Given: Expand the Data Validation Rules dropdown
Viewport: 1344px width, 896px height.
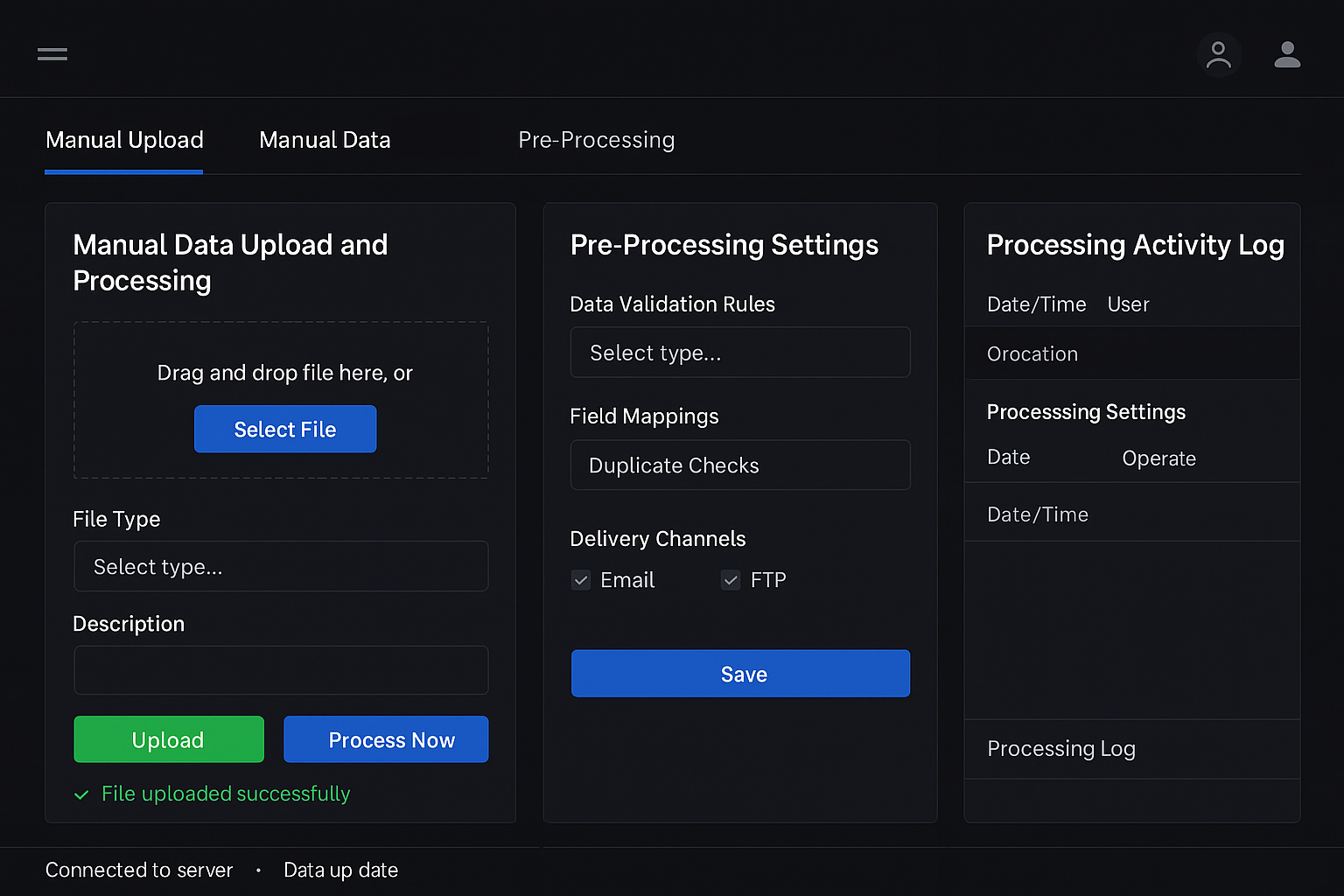Looking at the screenshot, I should coord(740,353).
